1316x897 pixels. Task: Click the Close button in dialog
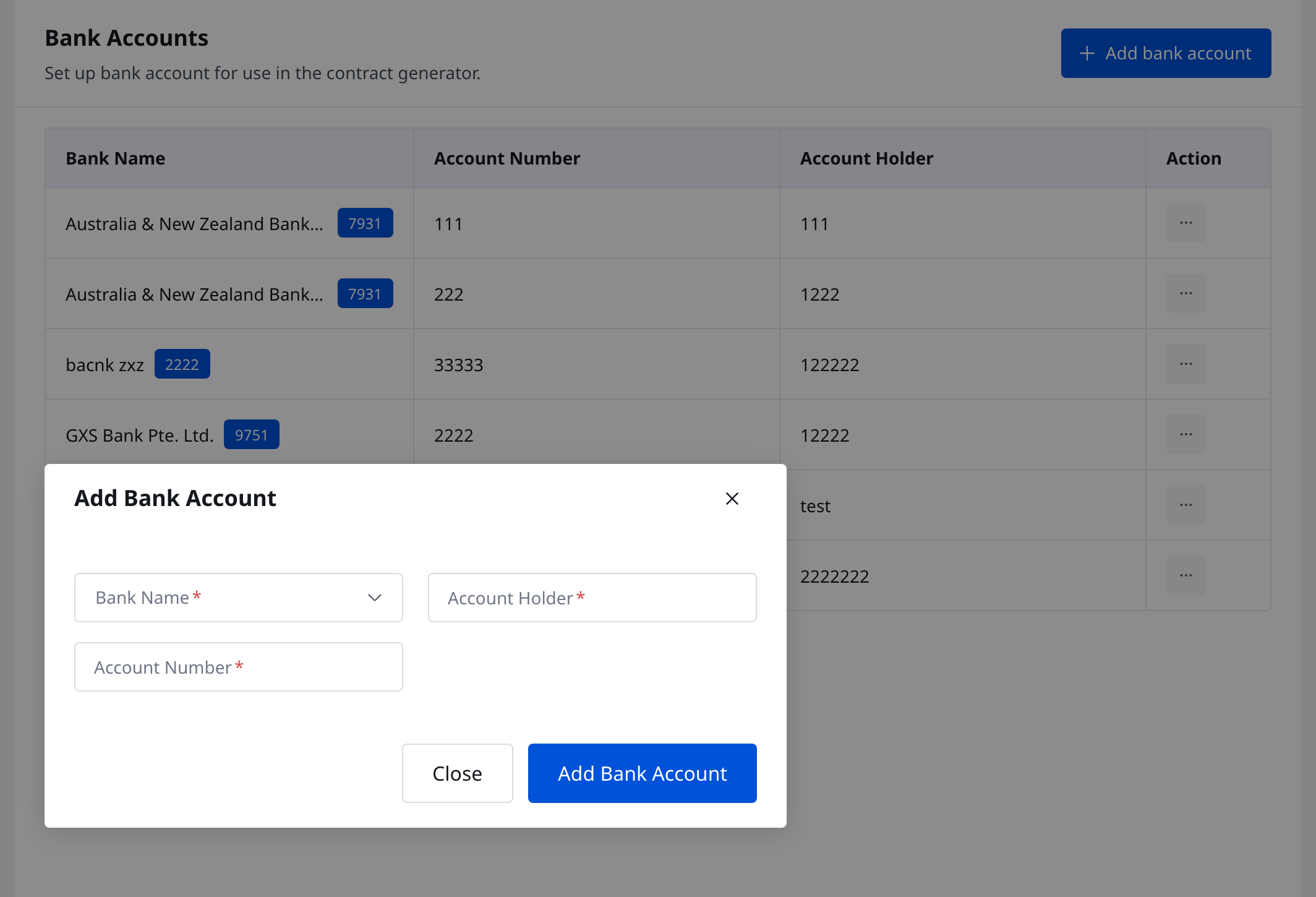pos(458,773)
